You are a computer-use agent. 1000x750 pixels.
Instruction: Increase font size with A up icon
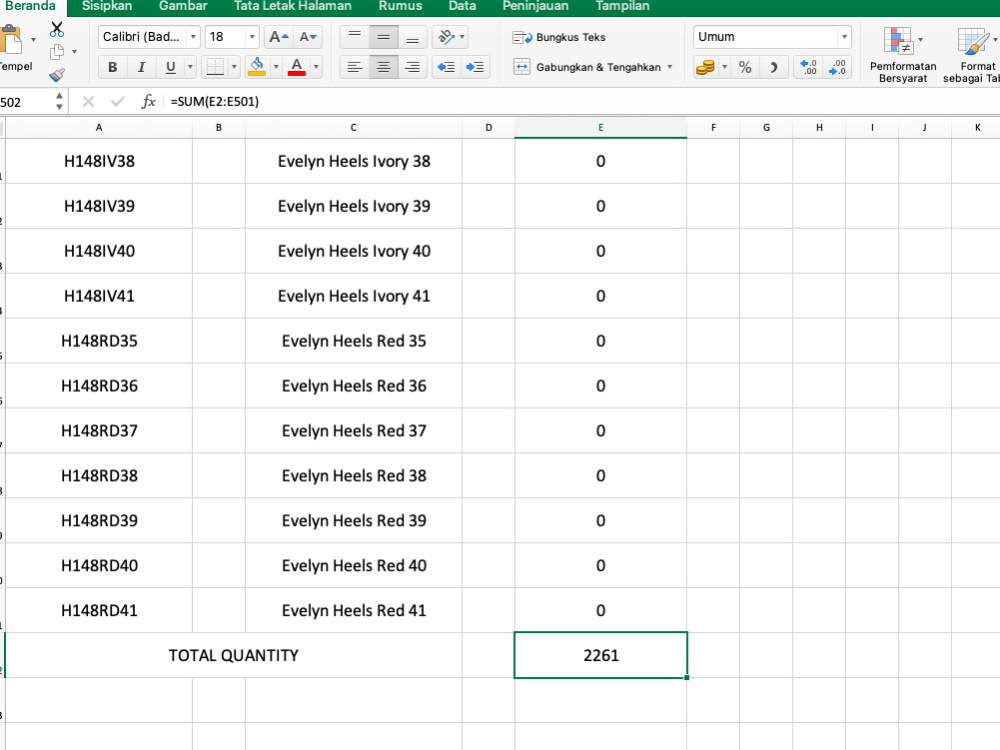coord(279,37)
